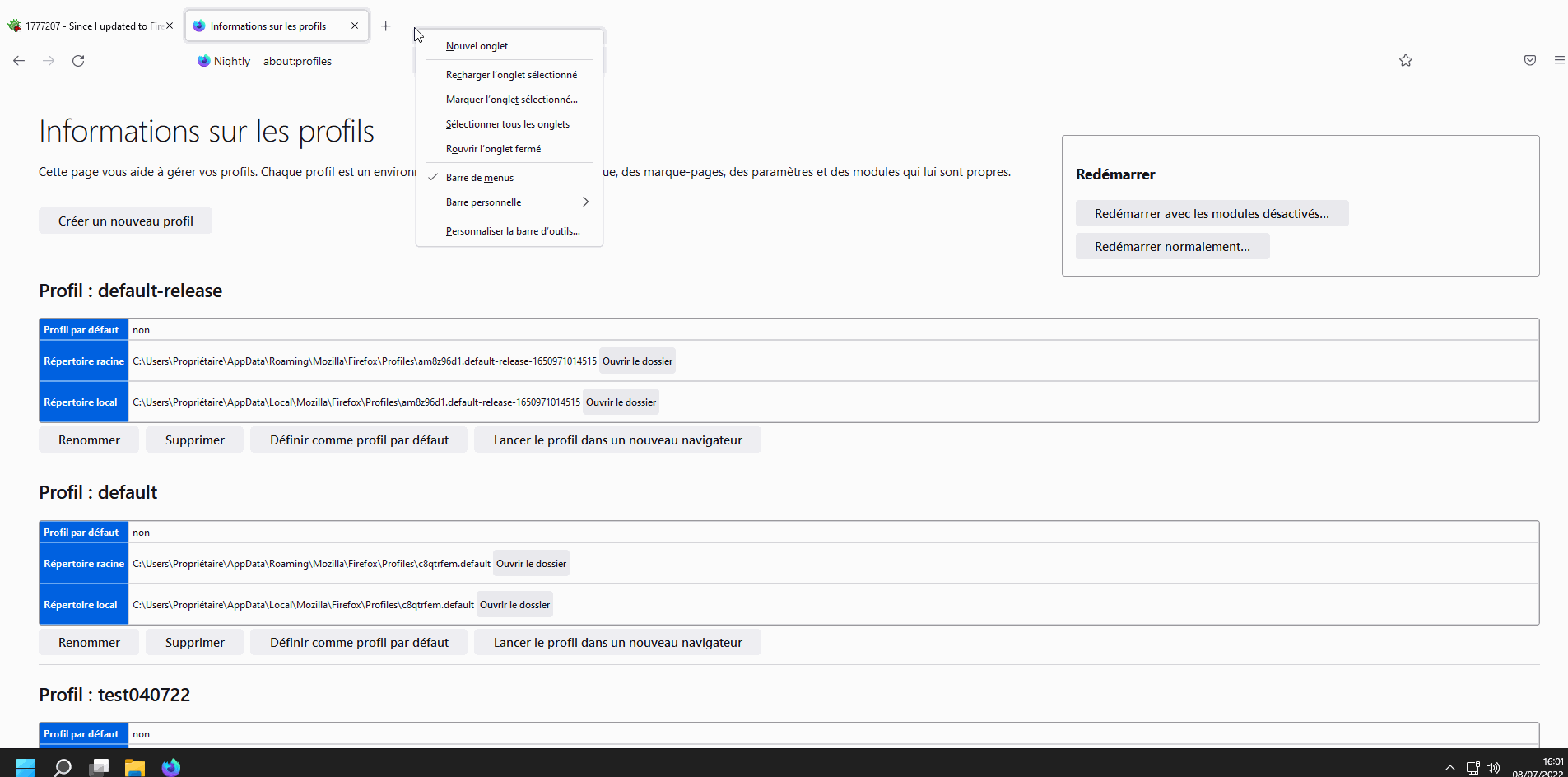Screen dimensions: 1568x777
Task: Click the Profil : default-release heading
Action: [x=130, y=291]
